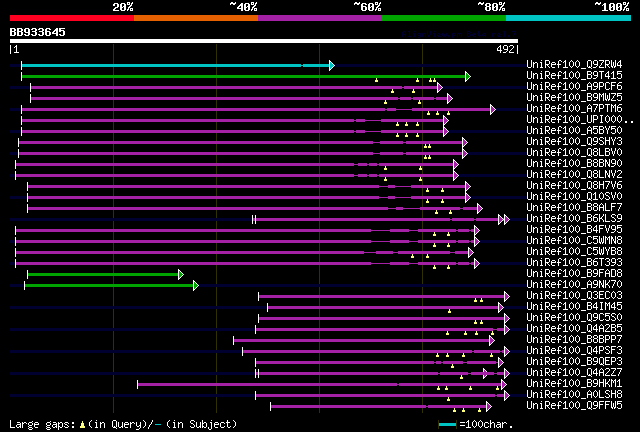
Task: Click the orange ~40% identity legend segment
Action: click(x=196, y=18)
